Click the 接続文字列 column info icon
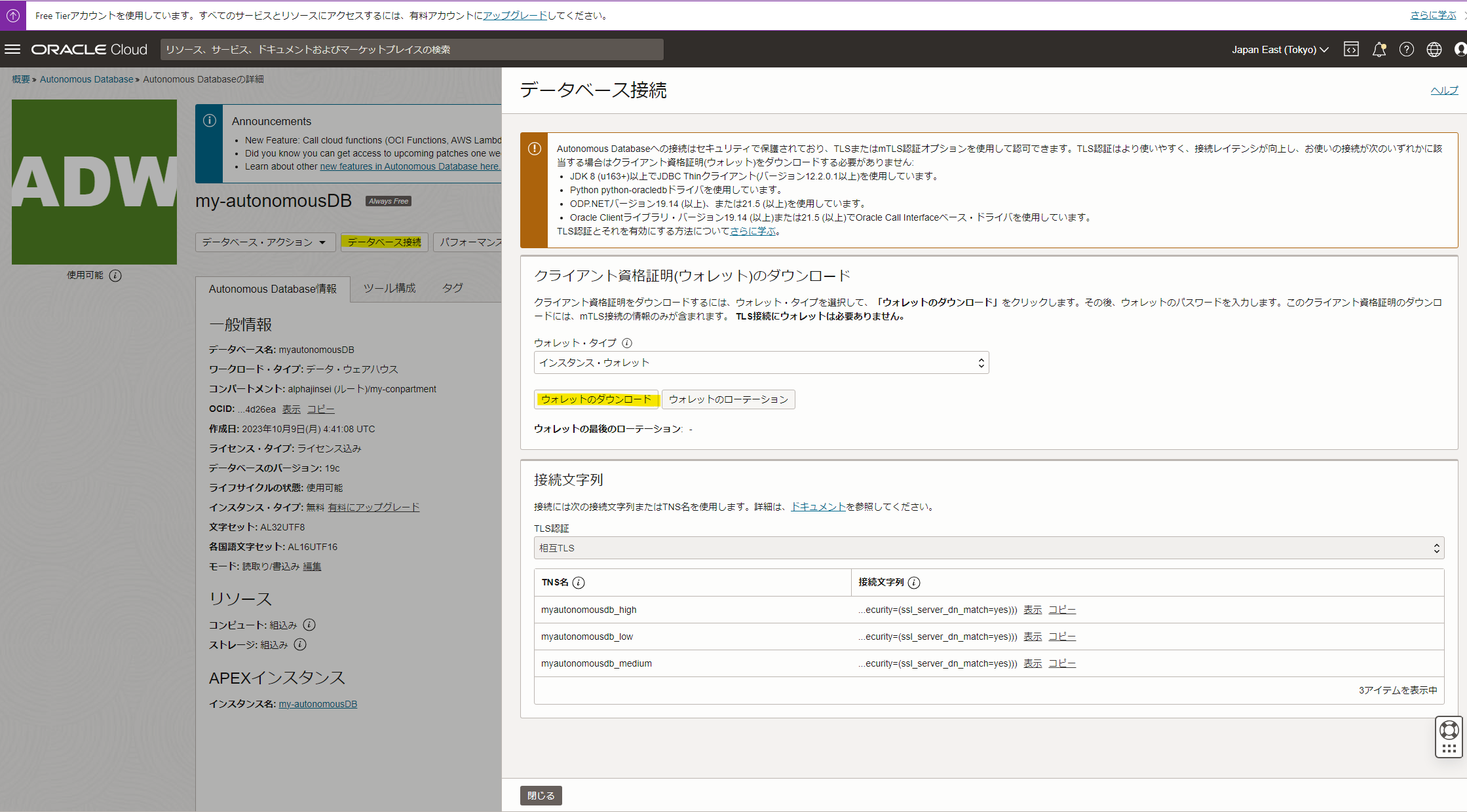Screen dimensions: 1467x812 (914, 583)
